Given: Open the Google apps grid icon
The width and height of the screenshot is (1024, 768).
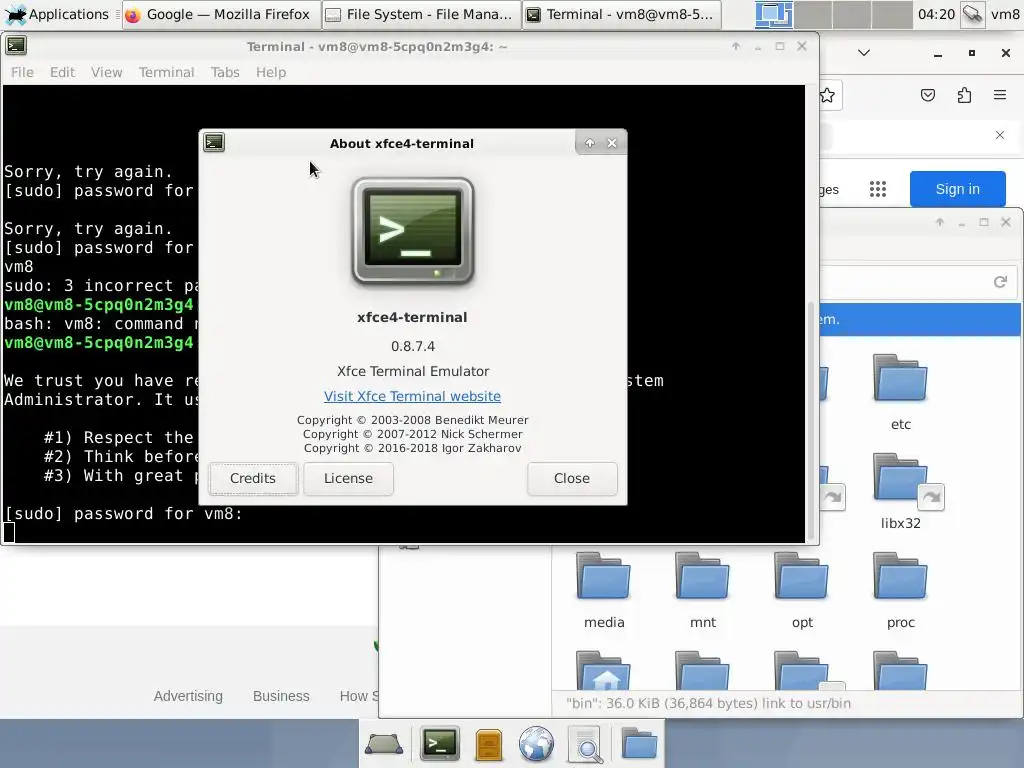Looking at the screenshot, I should [x=878, y=189].
